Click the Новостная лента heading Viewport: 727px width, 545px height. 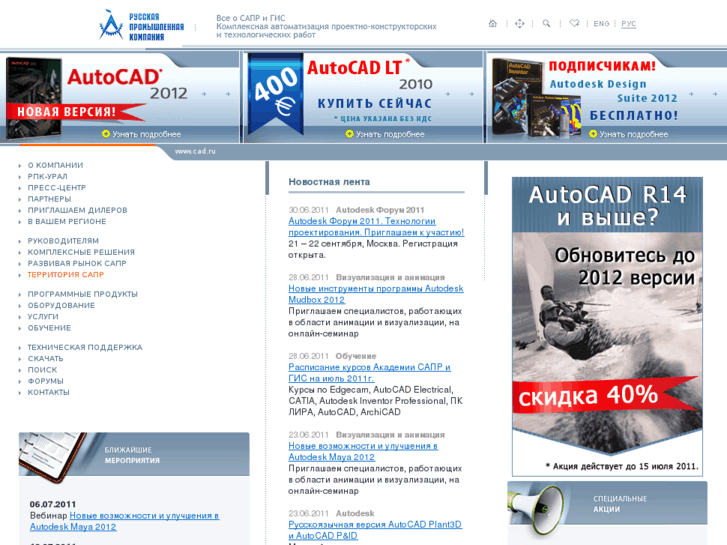[329, 182]
